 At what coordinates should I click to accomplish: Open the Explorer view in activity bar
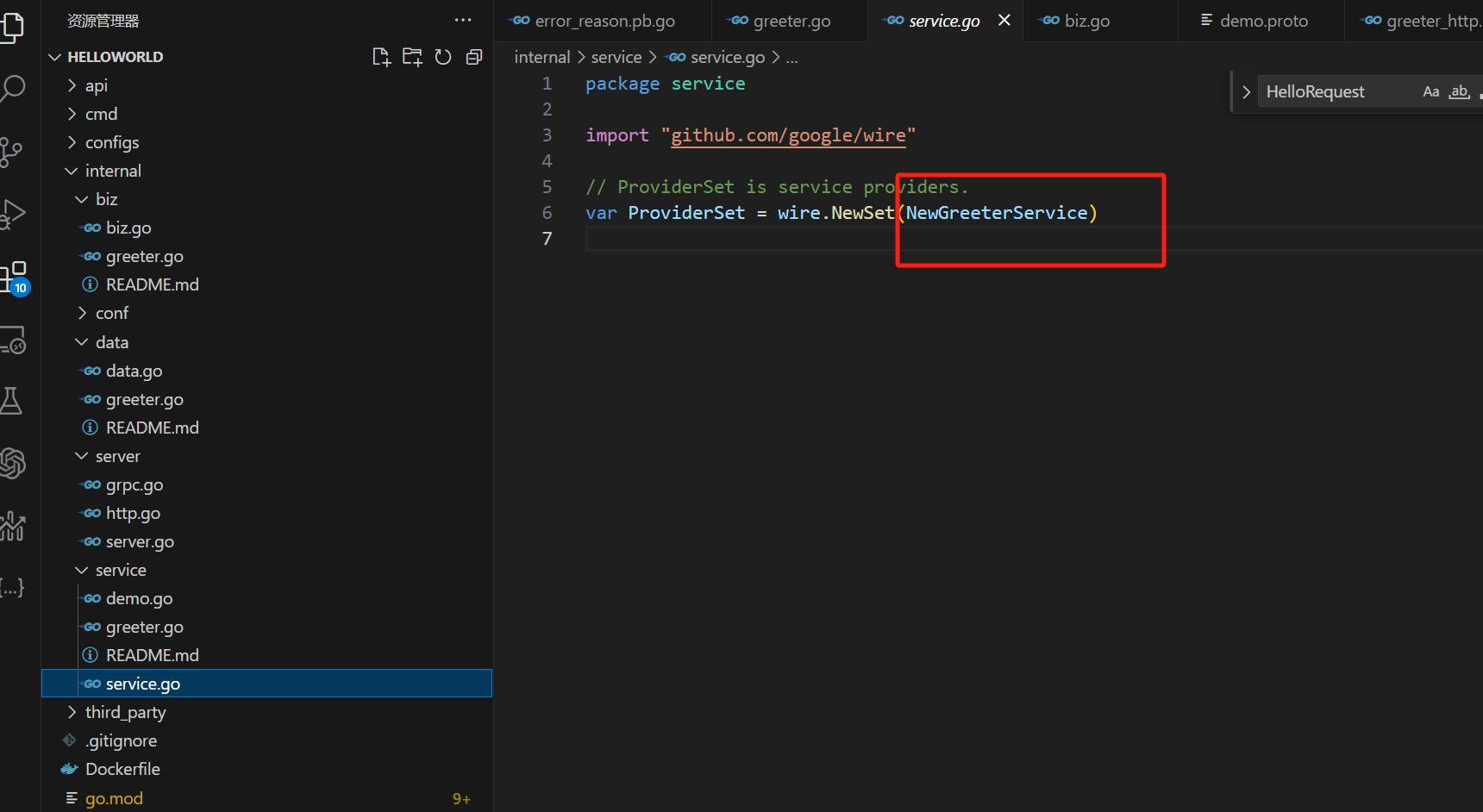point(12,27)
